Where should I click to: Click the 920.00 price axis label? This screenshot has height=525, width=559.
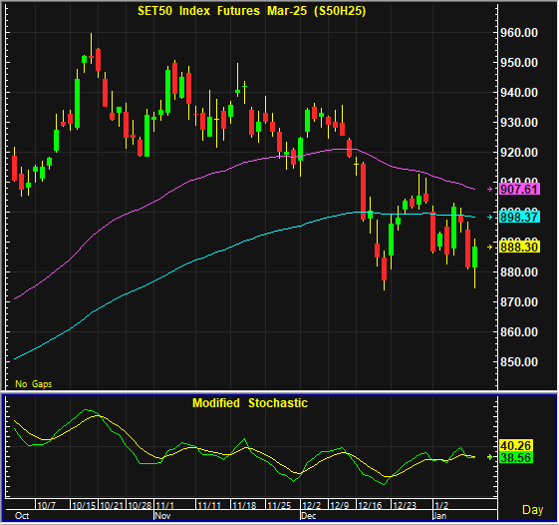[519, 153]
